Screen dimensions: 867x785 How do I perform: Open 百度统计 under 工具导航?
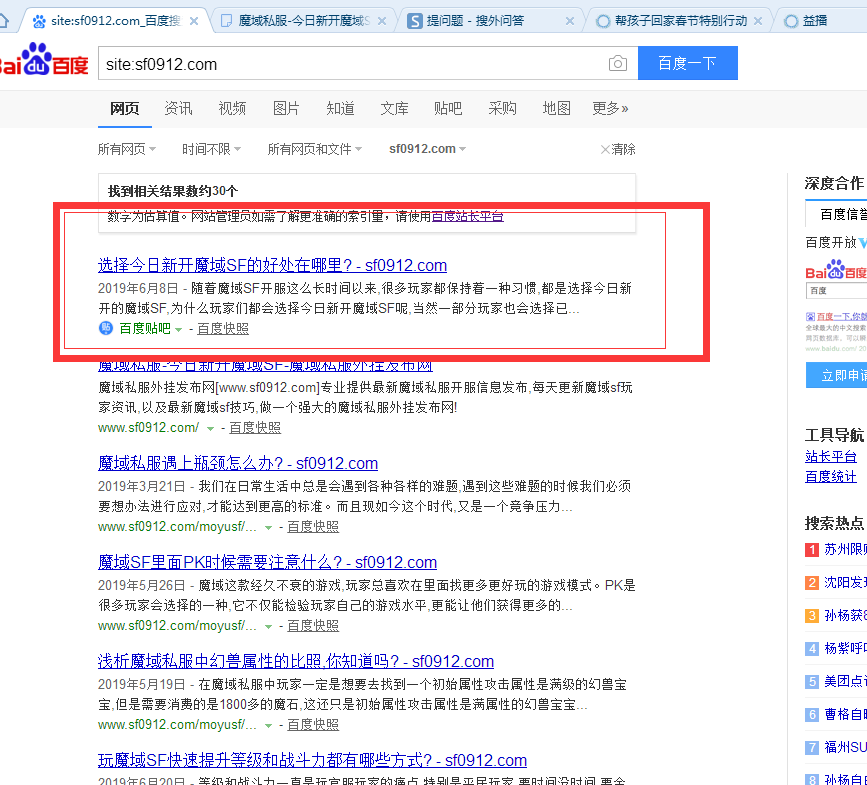(x=831, y=477)
